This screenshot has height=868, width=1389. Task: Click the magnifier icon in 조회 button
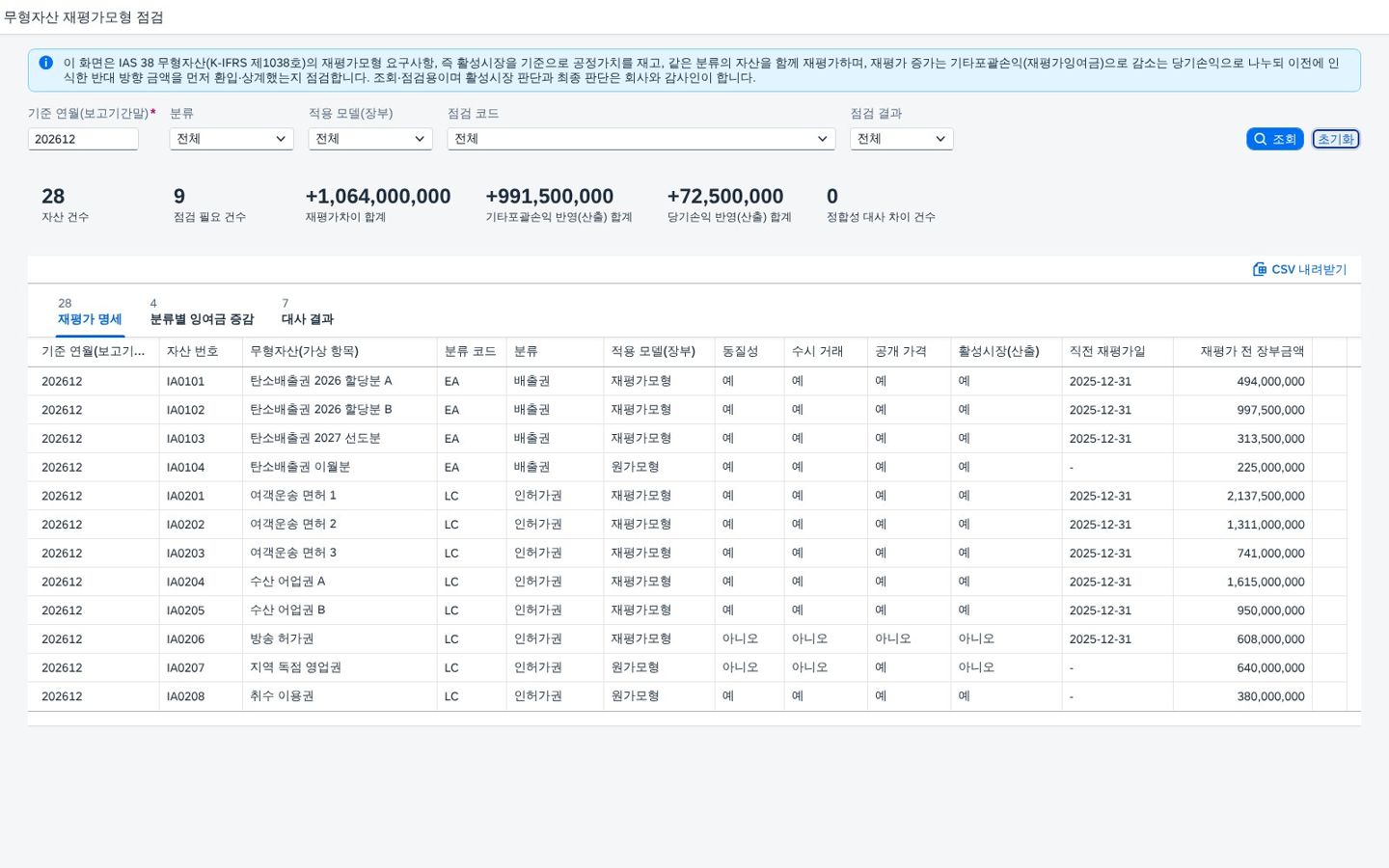1260,139
